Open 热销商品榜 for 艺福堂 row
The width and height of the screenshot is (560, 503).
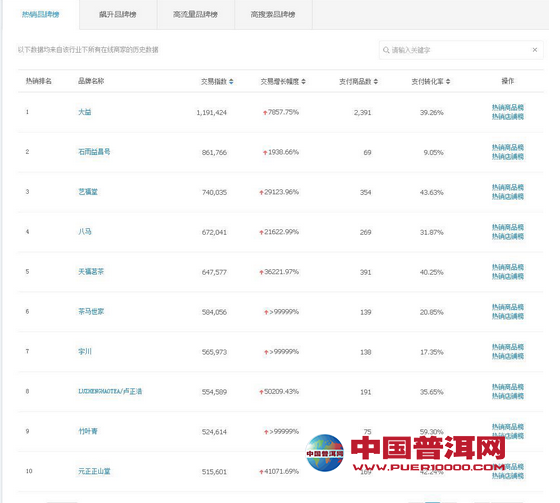click(x=508, y=188)
